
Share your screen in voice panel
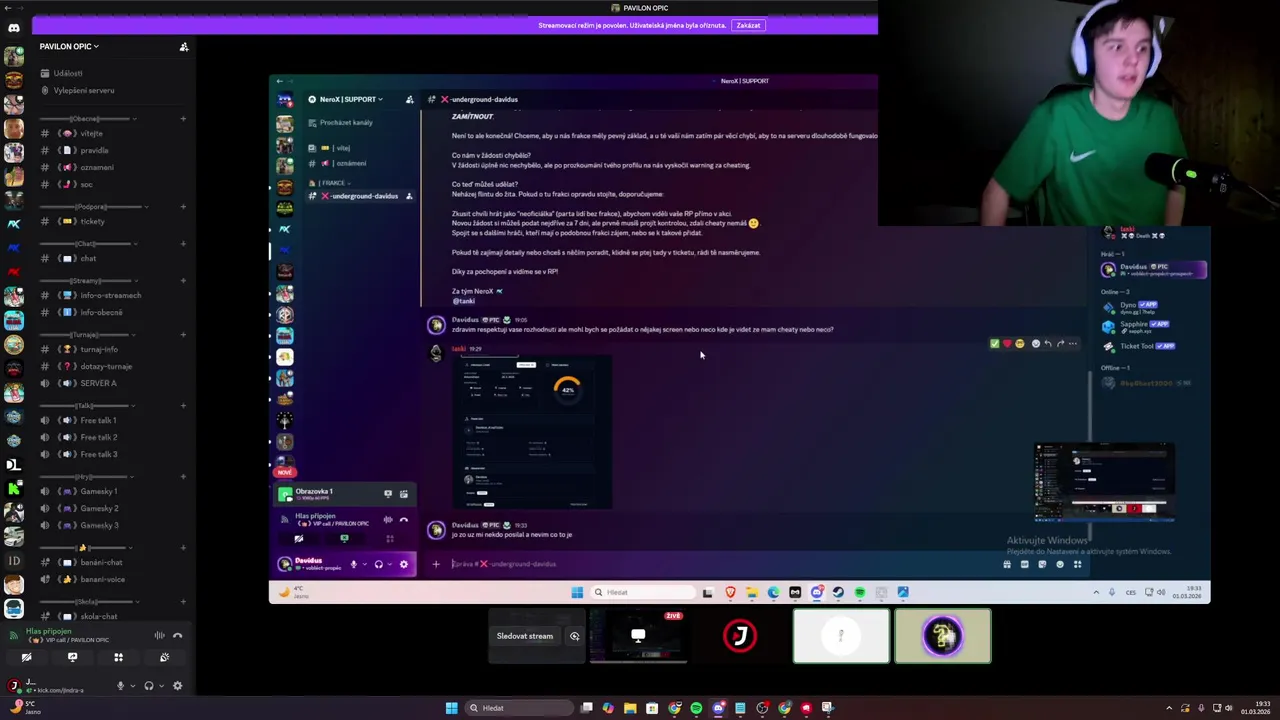72,657
